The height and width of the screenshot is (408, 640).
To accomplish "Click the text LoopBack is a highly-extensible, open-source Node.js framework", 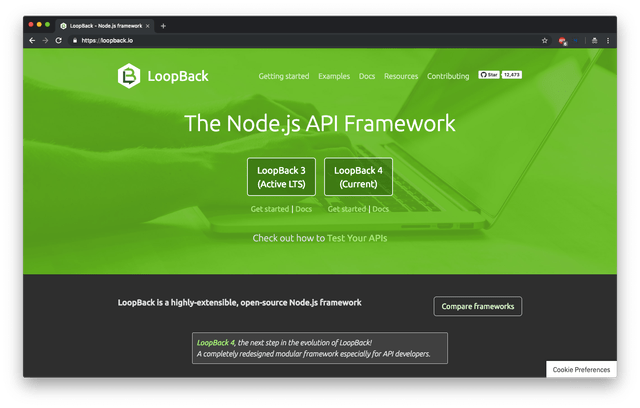I will coord(240,303).
